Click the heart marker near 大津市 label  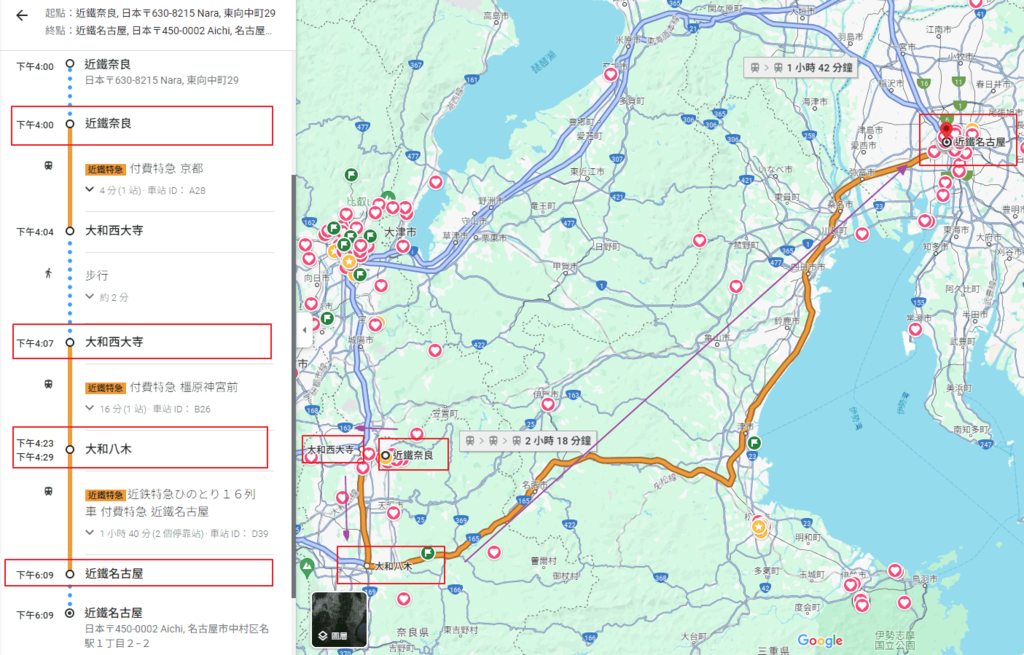(x=403, y=246)
